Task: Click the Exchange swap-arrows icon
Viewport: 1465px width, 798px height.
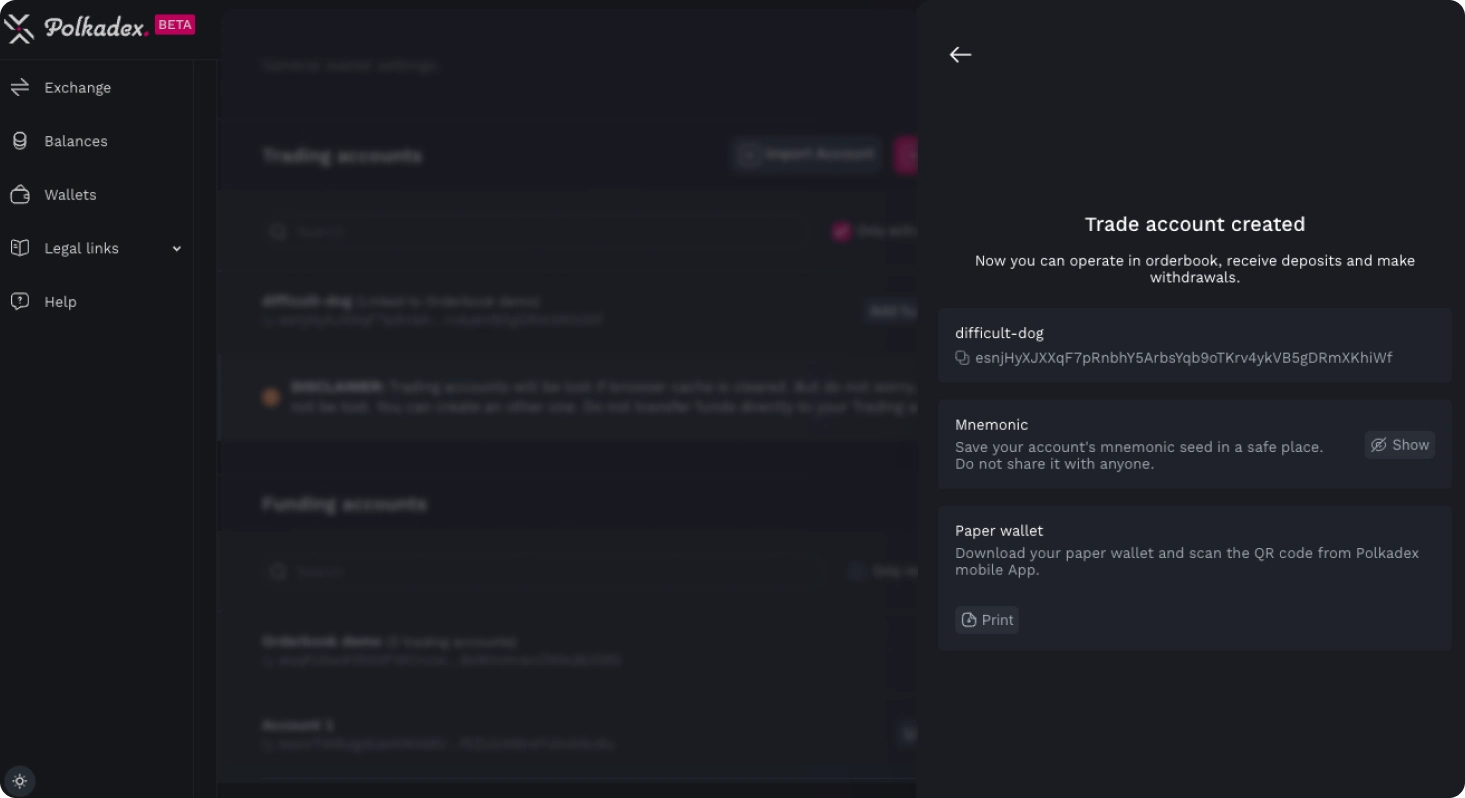Action: point(20,88)
